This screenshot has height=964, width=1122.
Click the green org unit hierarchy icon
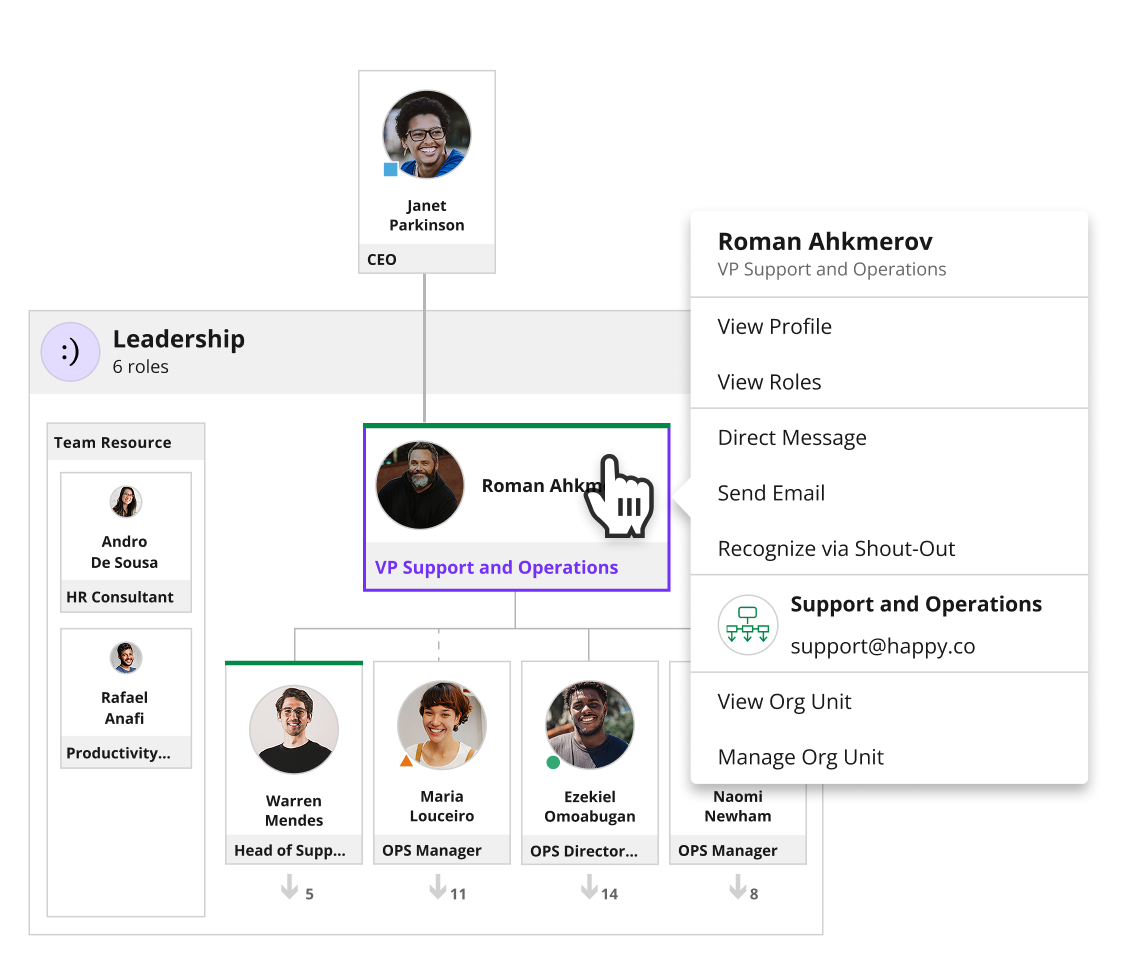click(x=747, y=625)
